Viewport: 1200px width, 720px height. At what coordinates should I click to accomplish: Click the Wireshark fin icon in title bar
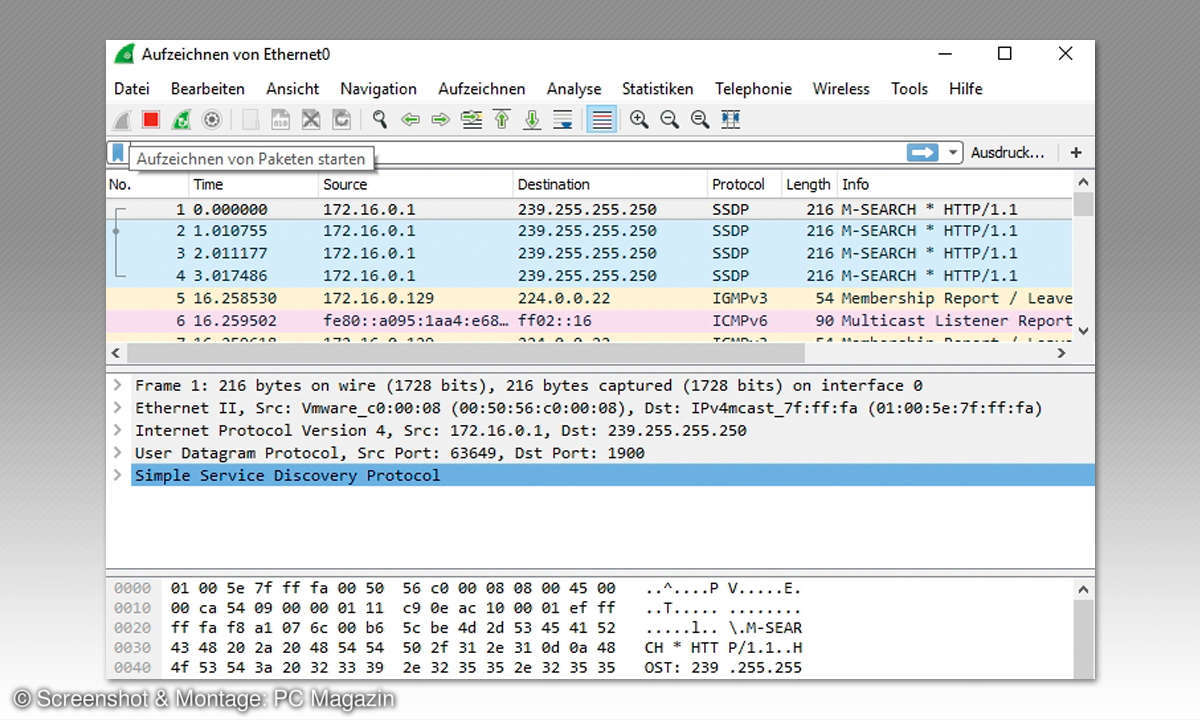pos(124,54)
